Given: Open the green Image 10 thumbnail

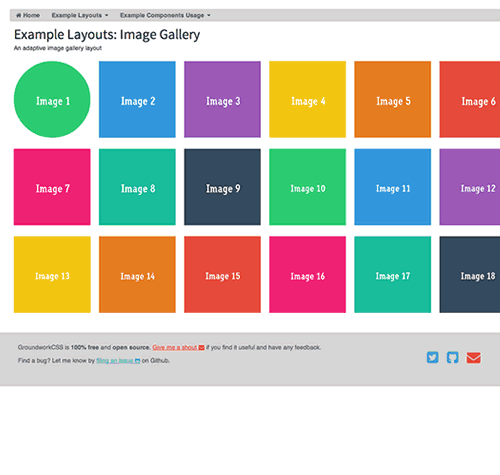Looking at the screenshot, I should click(x=307, y=187).
